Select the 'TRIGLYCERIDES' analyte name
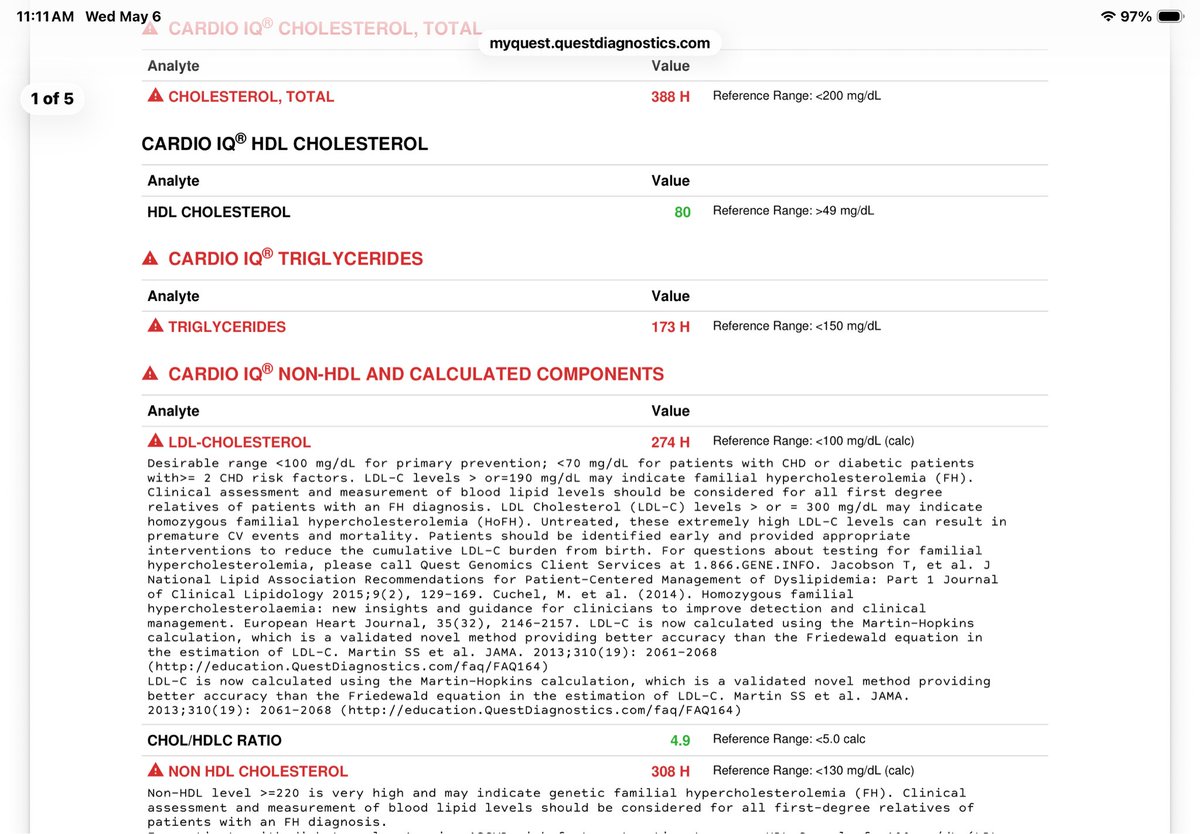The width and height of the screenshot is (1200, 834). pyautogui.click(x=227, y=327)
